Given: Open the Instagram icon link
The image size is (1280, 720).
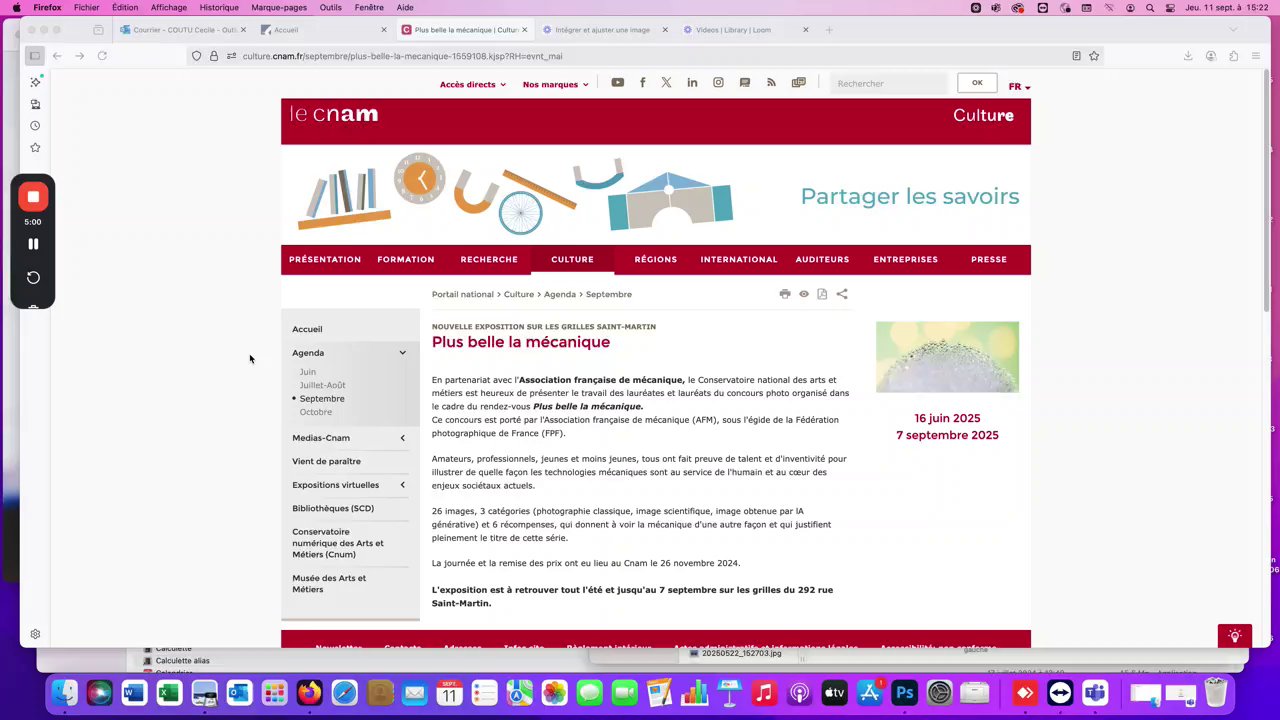Looking at the screenshot, I should click(718, 83).
